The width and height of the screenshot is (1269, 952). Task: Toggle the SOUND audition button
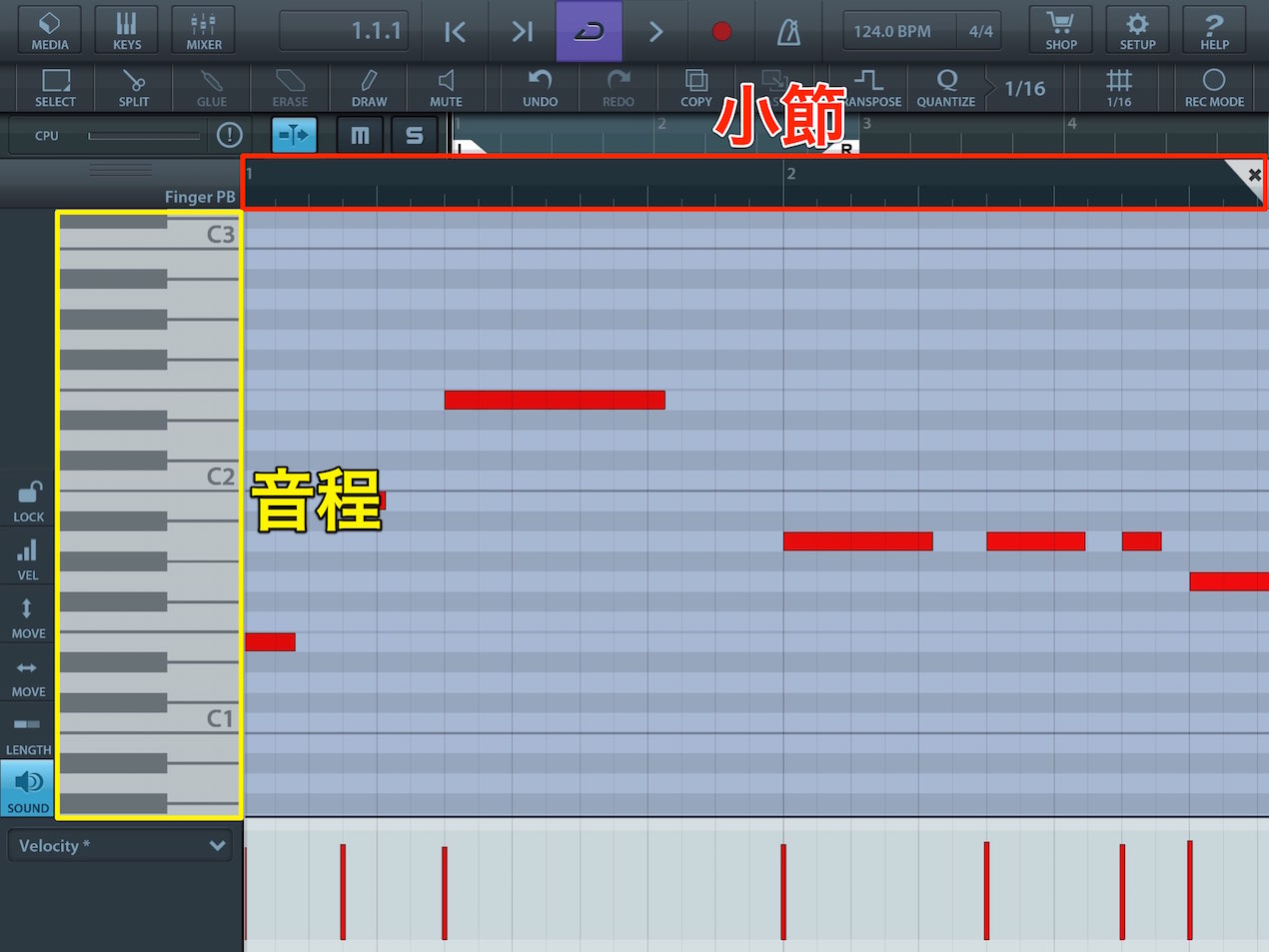coord(28,790)
